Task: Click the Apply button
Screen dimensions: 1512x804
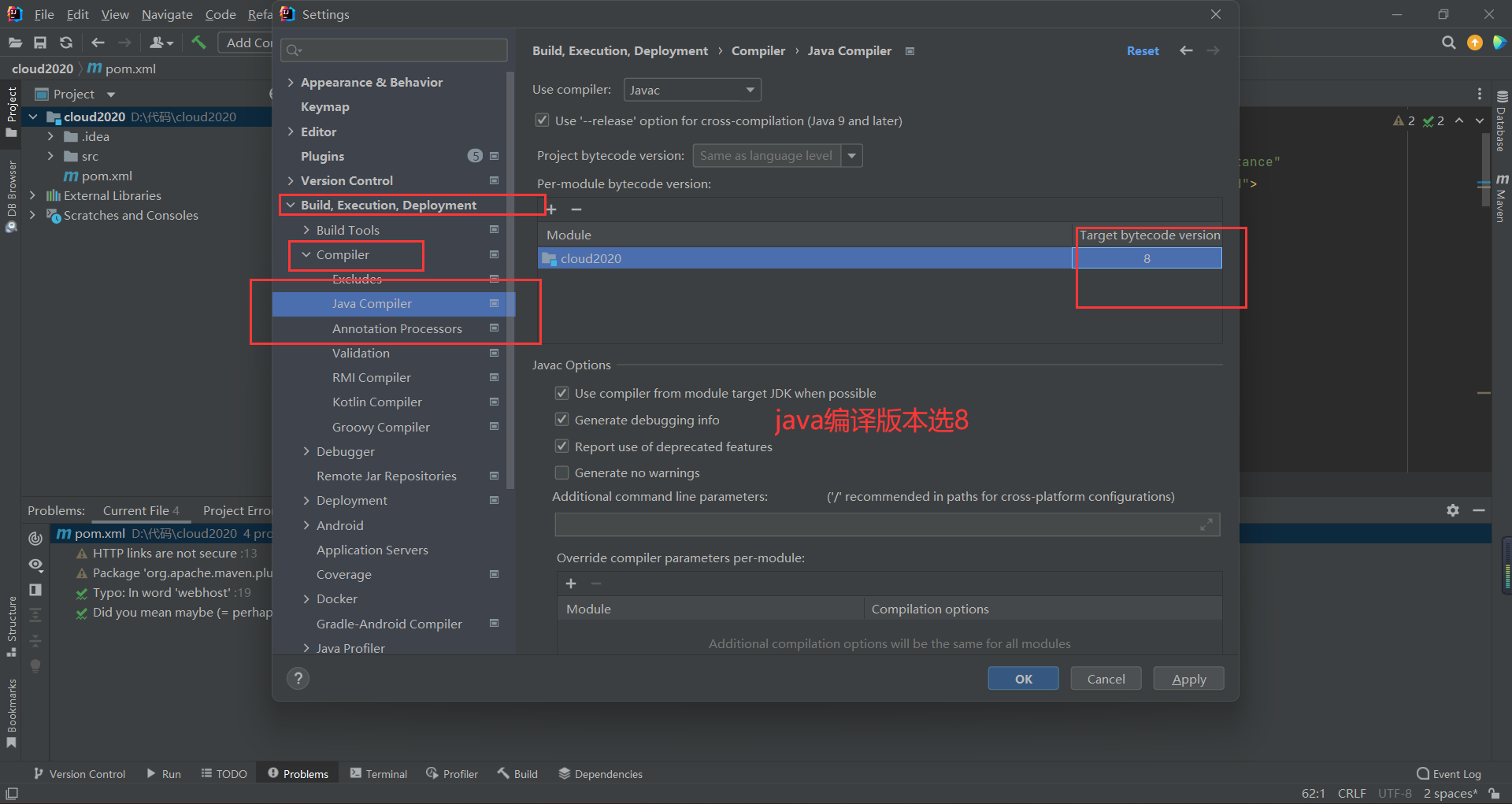Action: 1188,679
